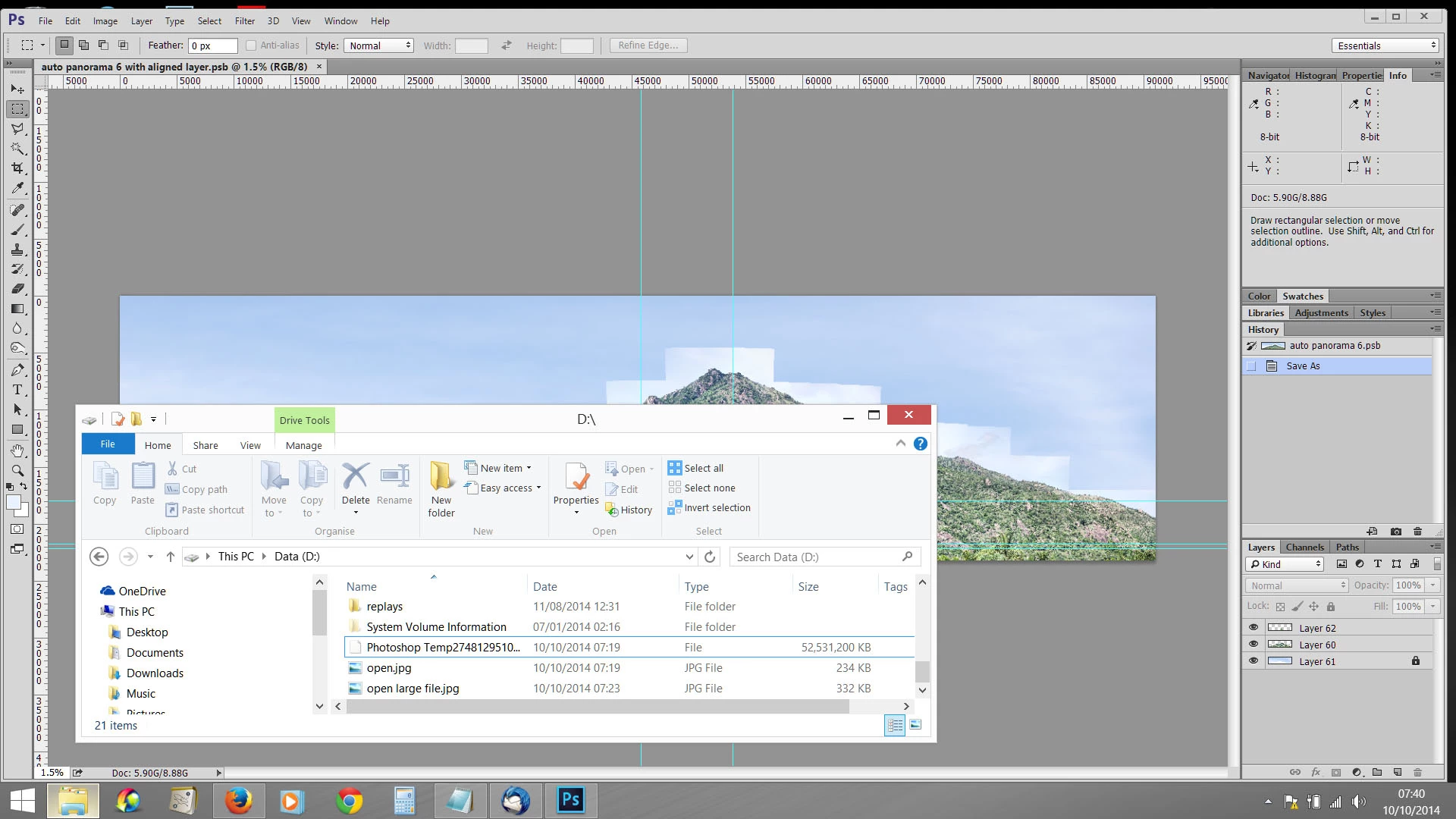Toggle visibility of Layer 60

[1254, 645]
